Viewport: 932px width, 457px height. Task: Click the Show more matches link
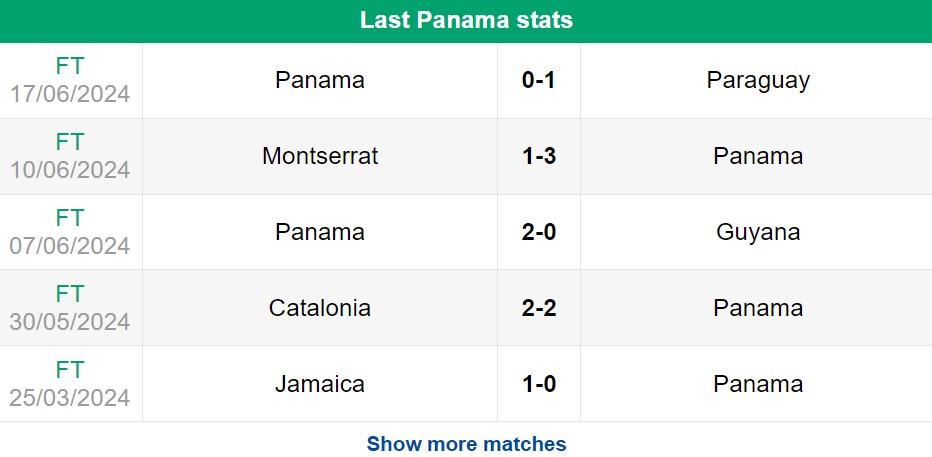[466, 444]
